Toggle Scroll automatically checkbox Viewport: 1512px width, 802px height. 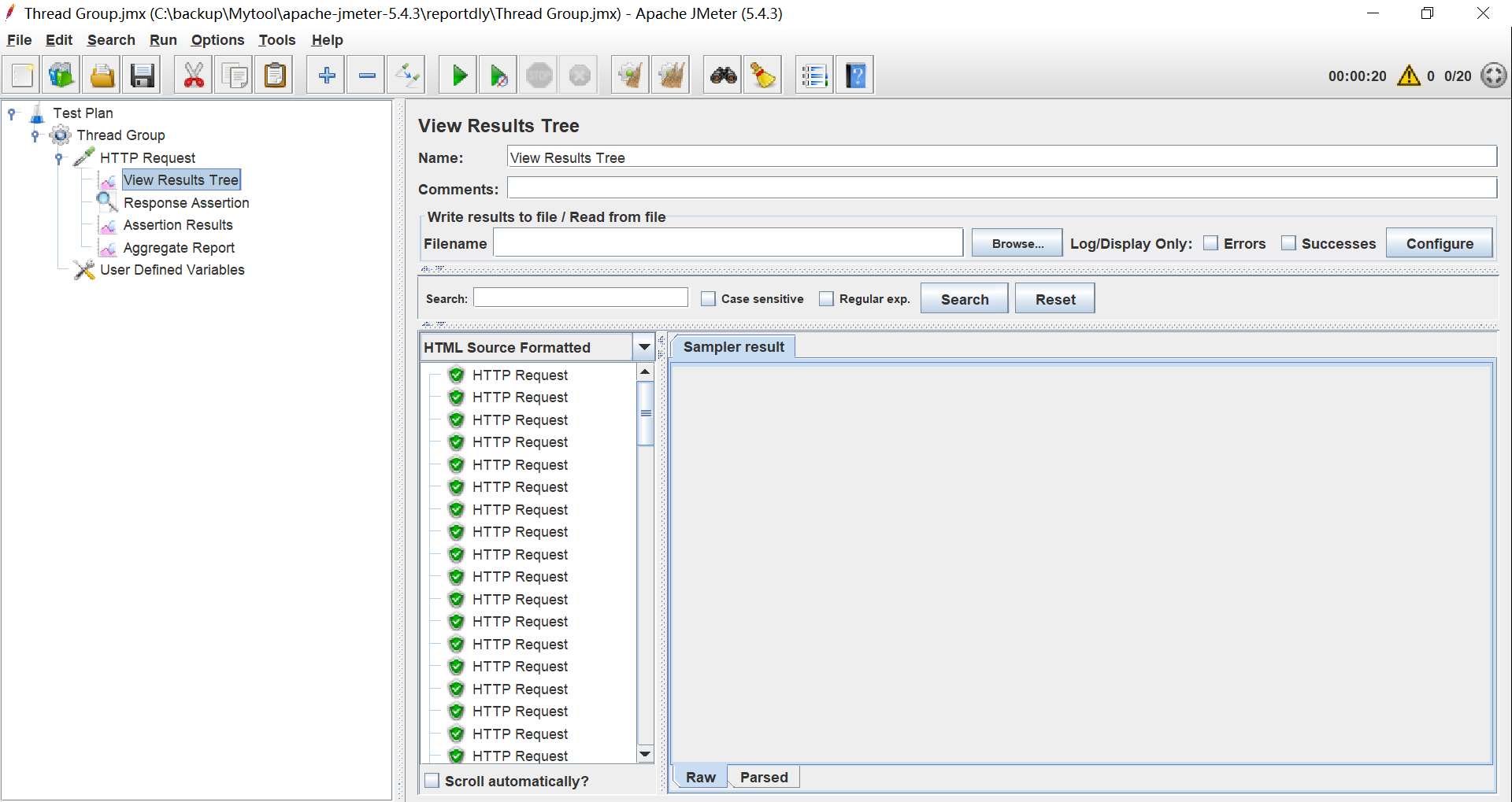tap(432, 781)
